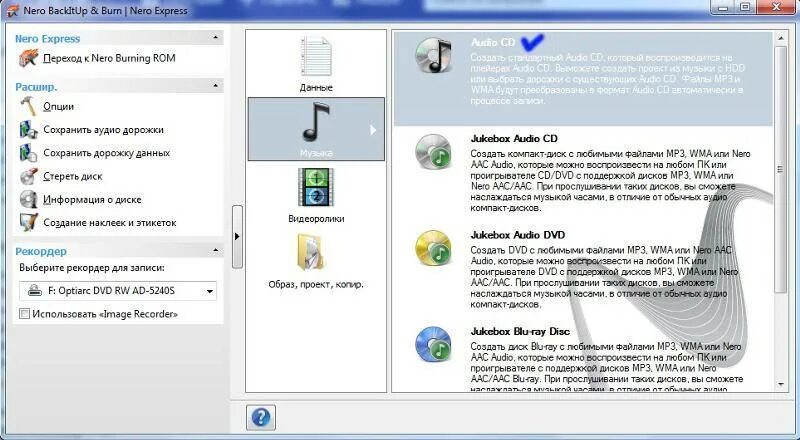Select the Образ, проект, копир. folder icon

pyautogui.click(x=311, y=252)
